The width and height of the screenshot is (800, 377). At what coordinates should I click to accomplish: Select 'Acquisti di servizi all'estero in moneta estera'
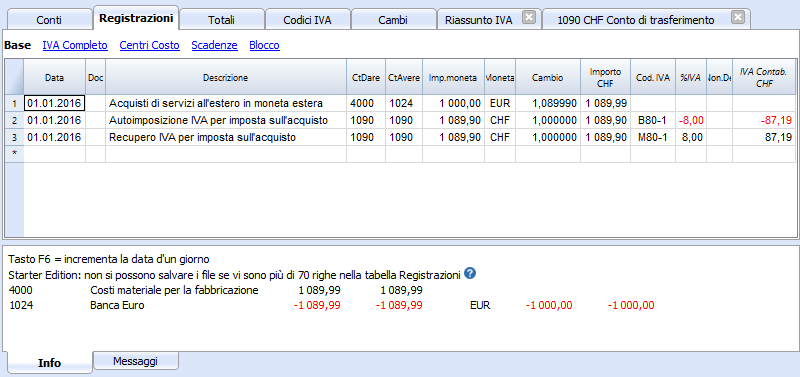pos(226,104)
